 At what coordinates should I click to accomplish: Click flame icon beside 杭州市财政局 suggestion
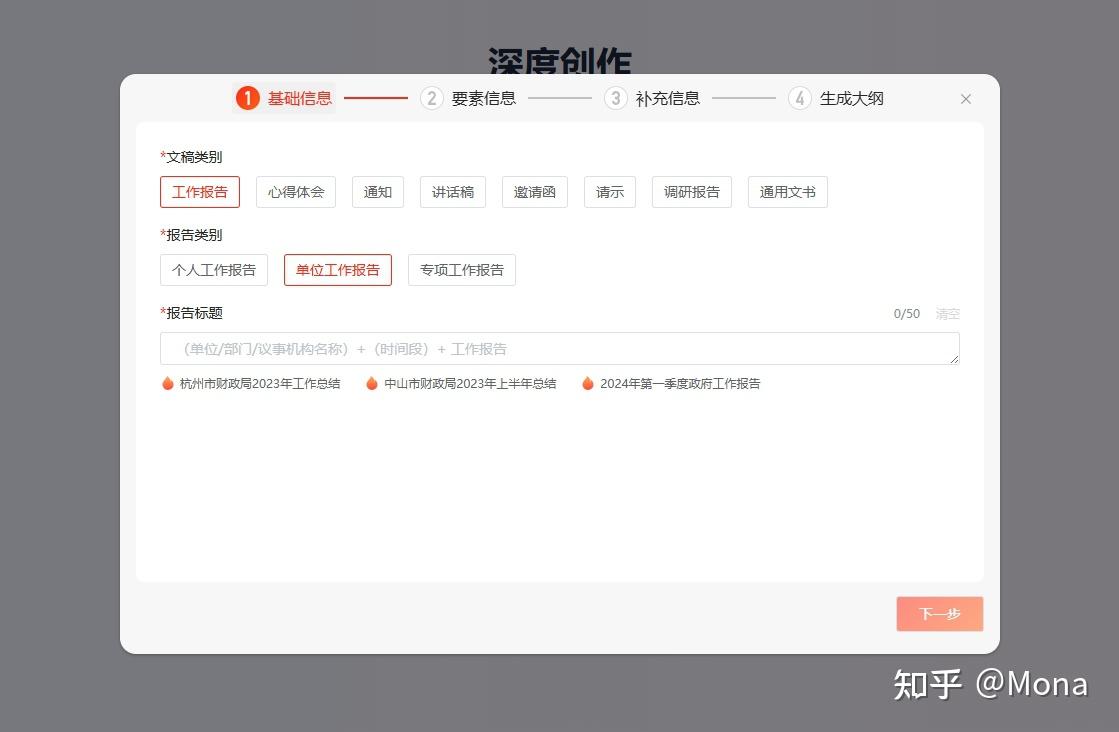[x=168, y=383]
